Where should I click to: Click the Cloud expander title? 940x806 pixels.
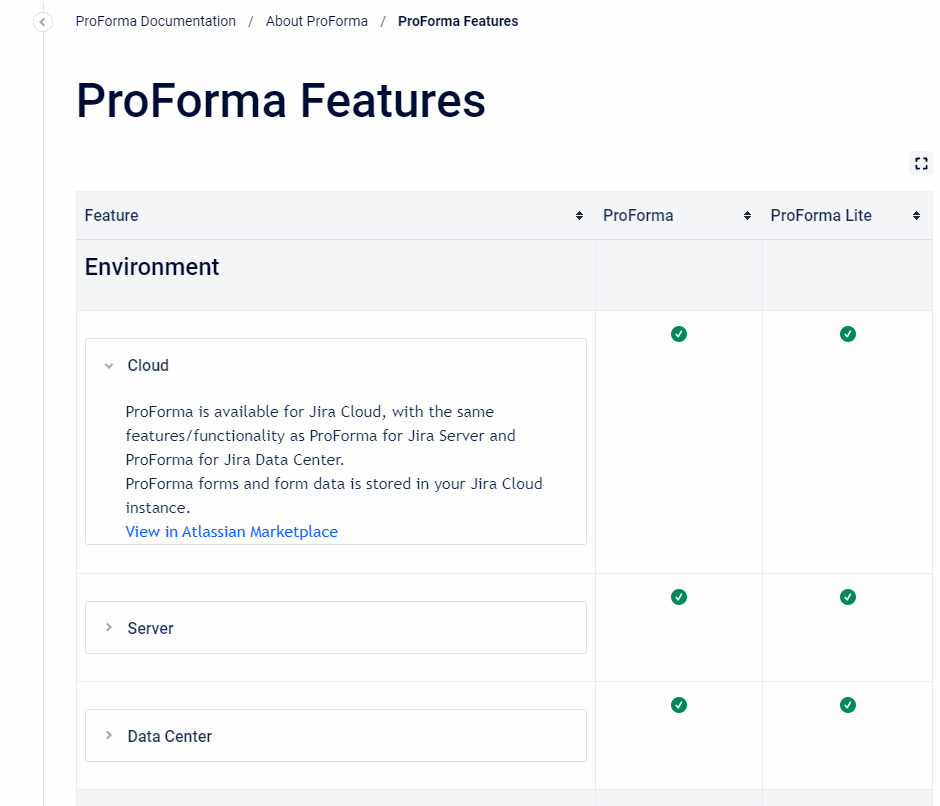[x=148, y=365]
